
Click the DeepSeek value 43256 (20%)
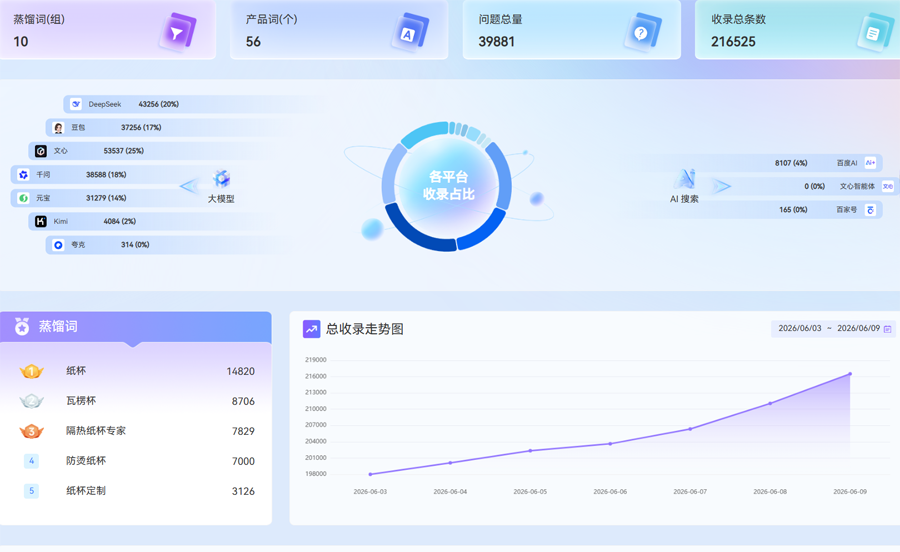158,104
